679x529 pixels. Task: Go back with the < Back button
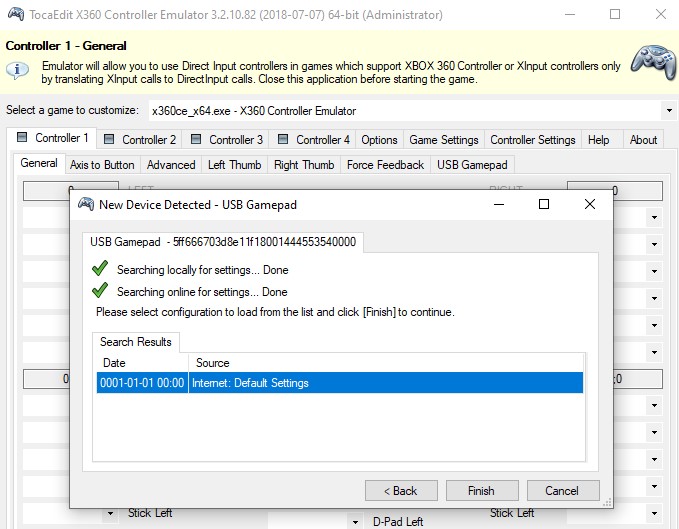pyautogui.click(x=401, y=491)
